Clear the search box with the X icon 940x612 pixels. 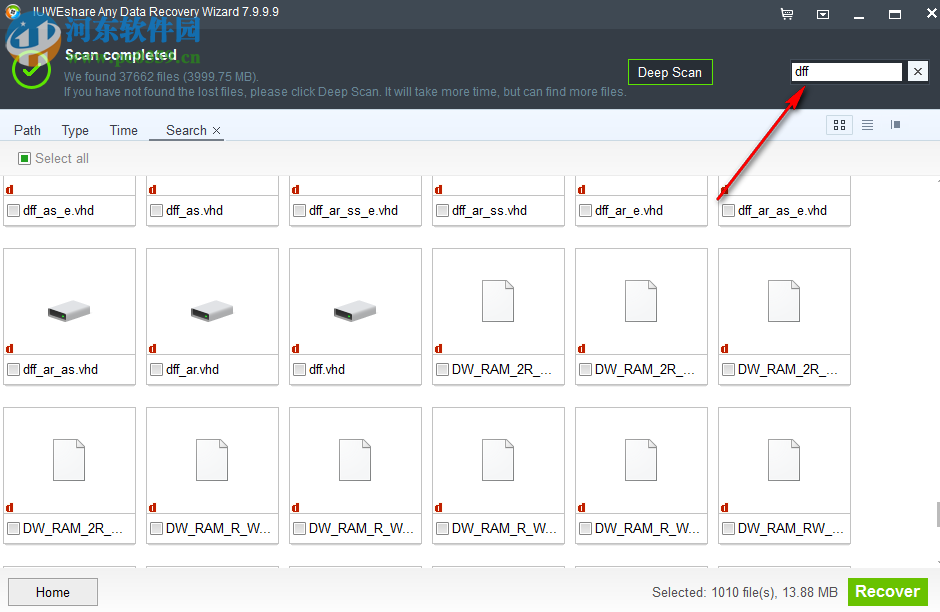(917, 71)
